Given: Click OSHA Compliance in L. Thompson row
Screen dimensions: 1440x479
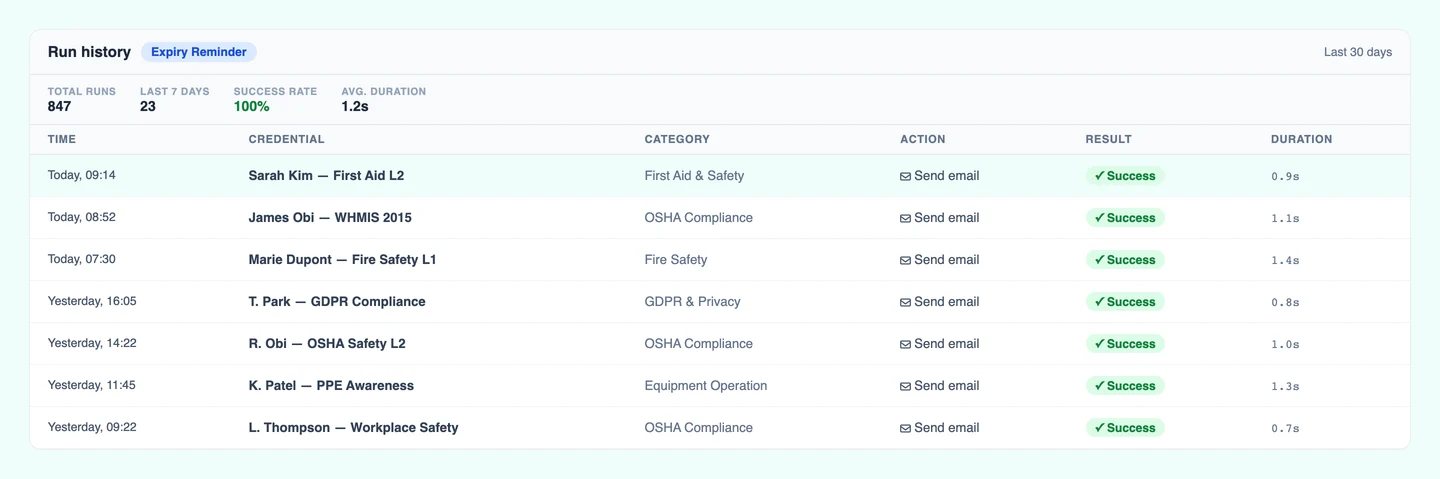Looking at the screenshot, I should pyautogui.click(x=699, y=428).
